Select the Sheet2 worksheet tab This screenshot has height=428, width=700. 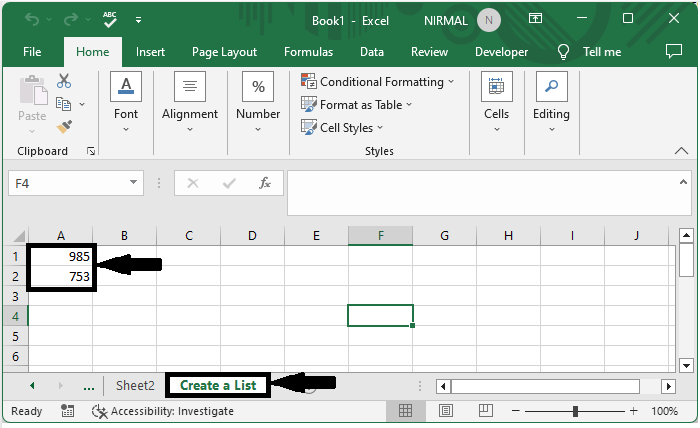pos(135,385)
